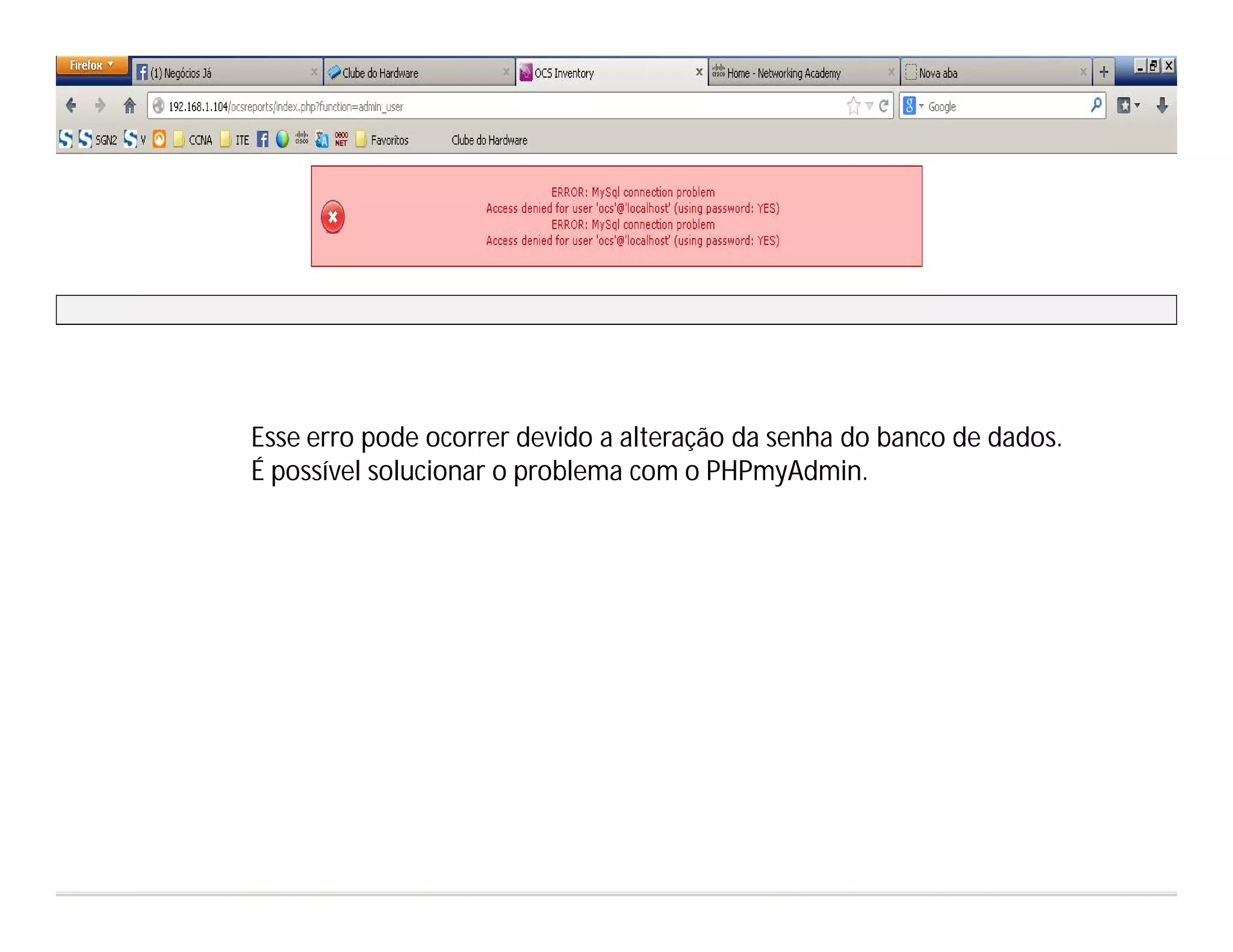Minimize the Firefox window
Viewport: 1233px width, 952px height.
1139,66
